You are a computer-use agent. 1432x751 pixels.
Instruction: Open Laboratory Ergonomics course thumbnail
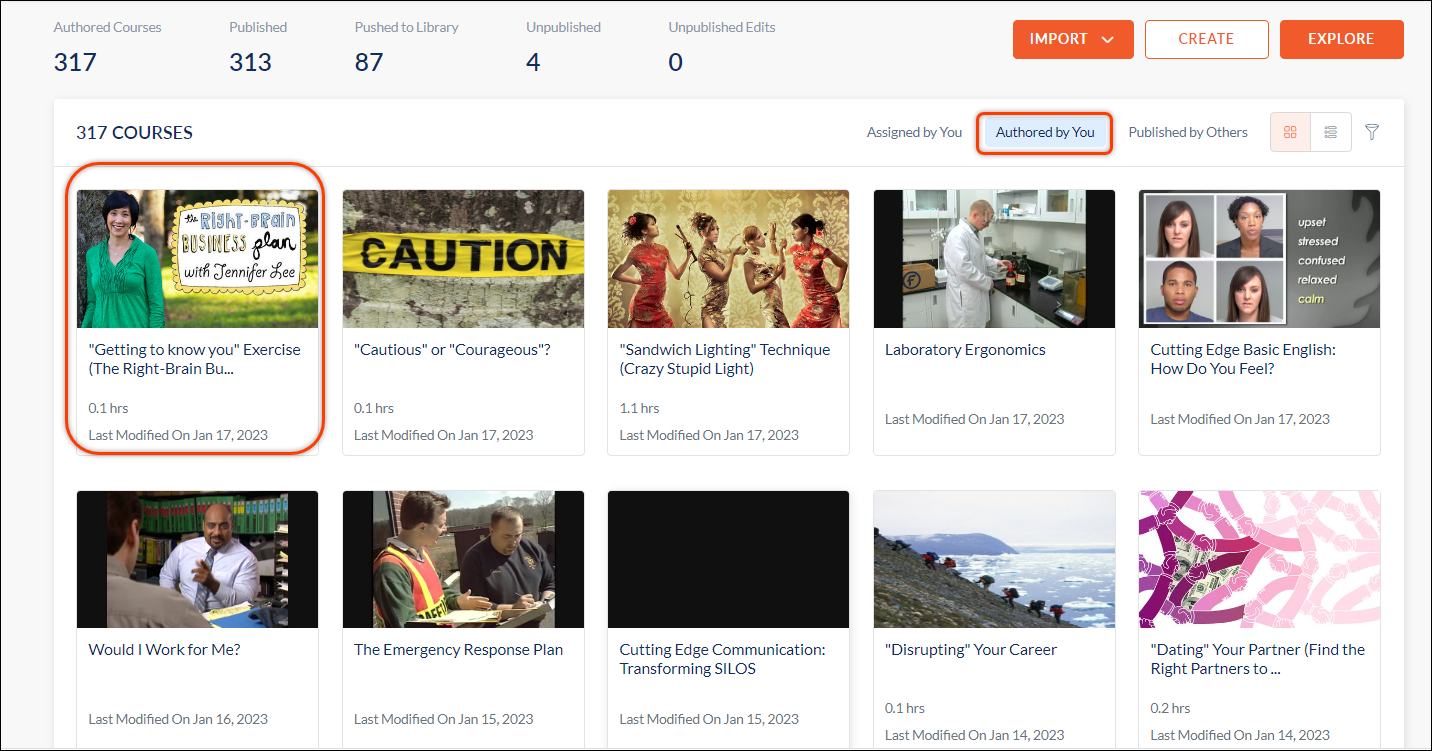994,259
